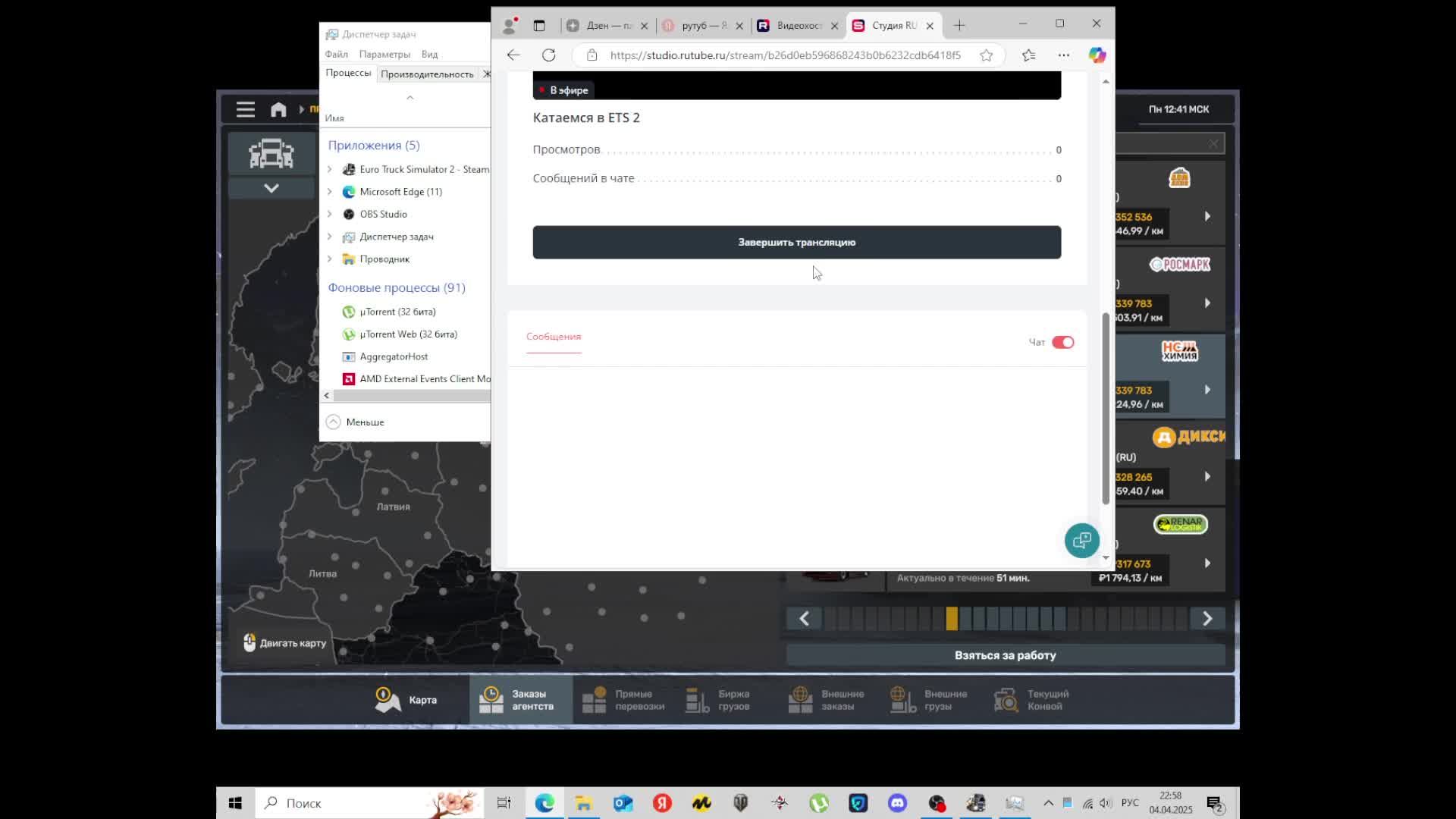Click the highlighted yellow pagination marker
Image resolution: width=1456 pixels, height=819 pixels.
tap(952, 619)
